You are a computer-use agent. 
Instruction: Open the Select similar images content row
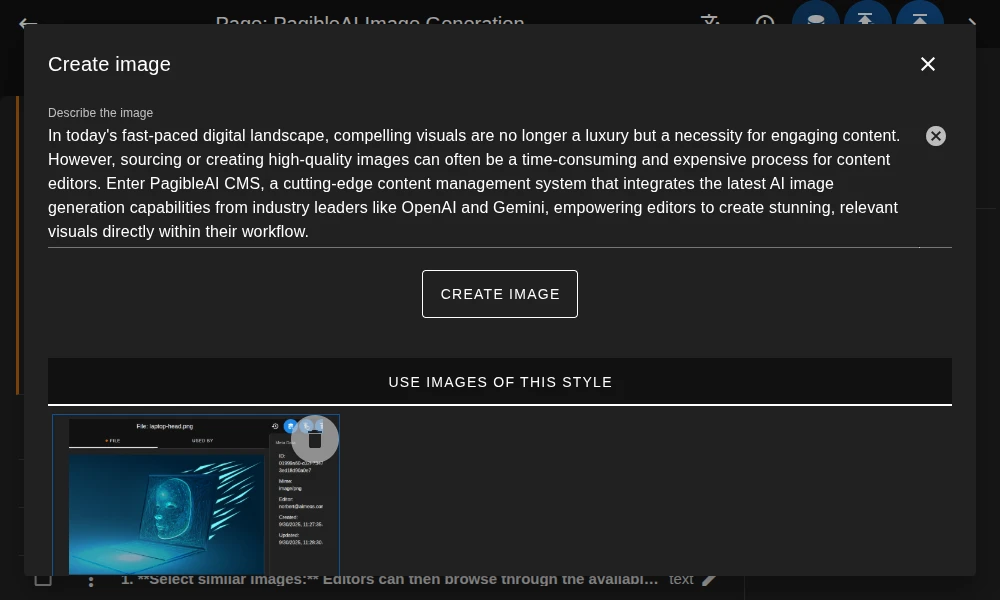pyautogui.click(x=390, y=580)
